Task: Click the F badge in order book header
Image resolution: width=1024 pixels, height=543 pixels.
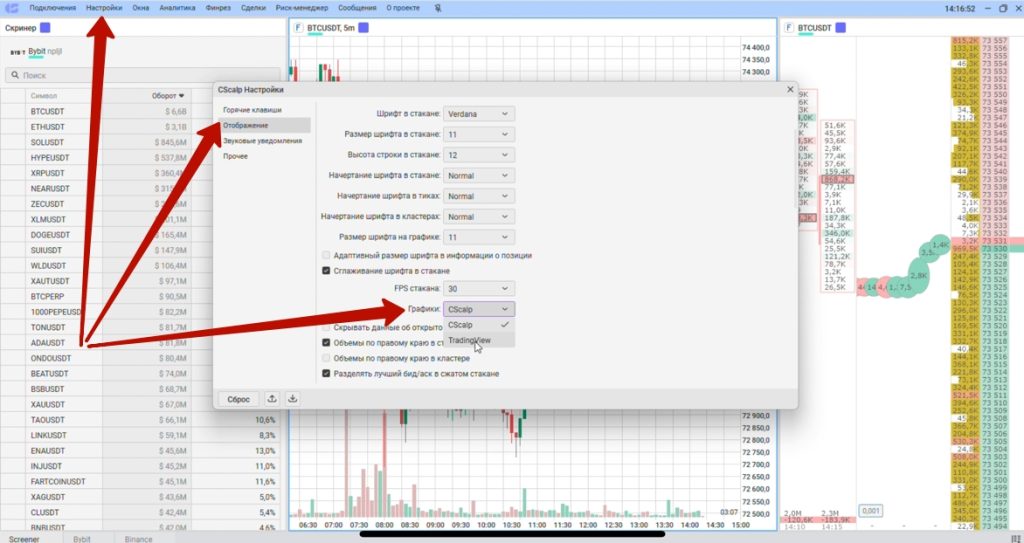Action: (x=790, y=28)
